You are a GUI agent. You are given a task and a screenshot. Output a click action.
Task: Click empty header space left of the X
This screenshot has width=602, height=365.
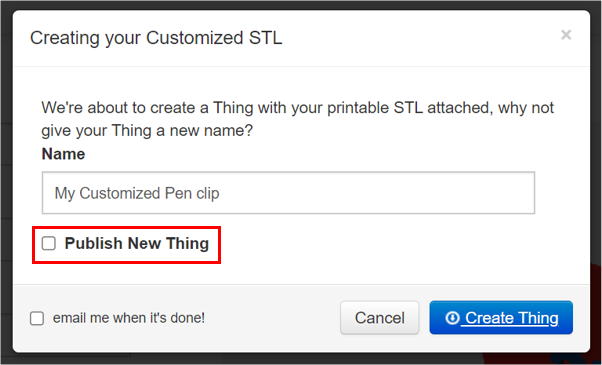422,38
